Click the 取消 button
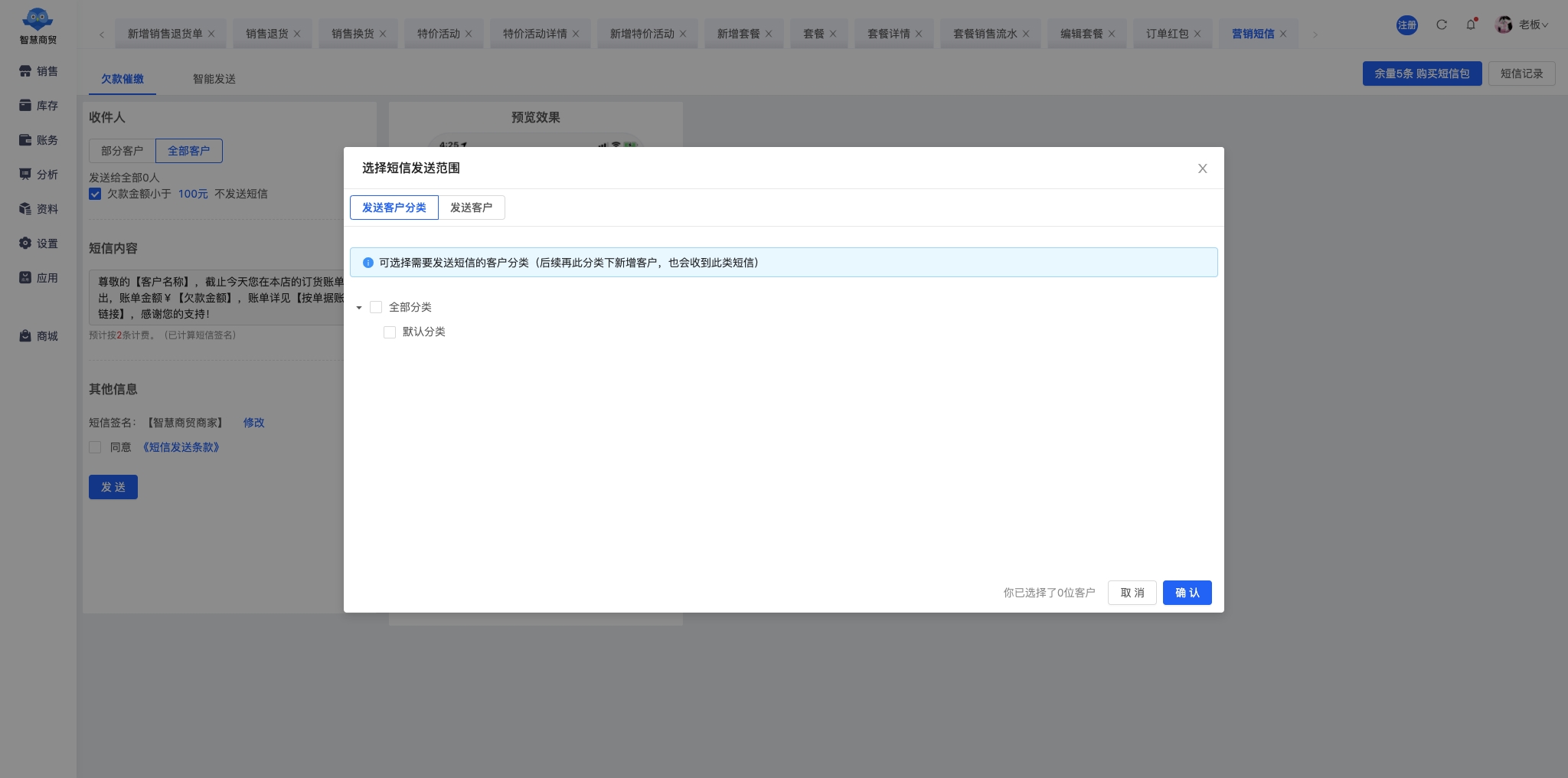Image resolution: width=1568 pixels, height=778 pixels. coord(1132,593)
